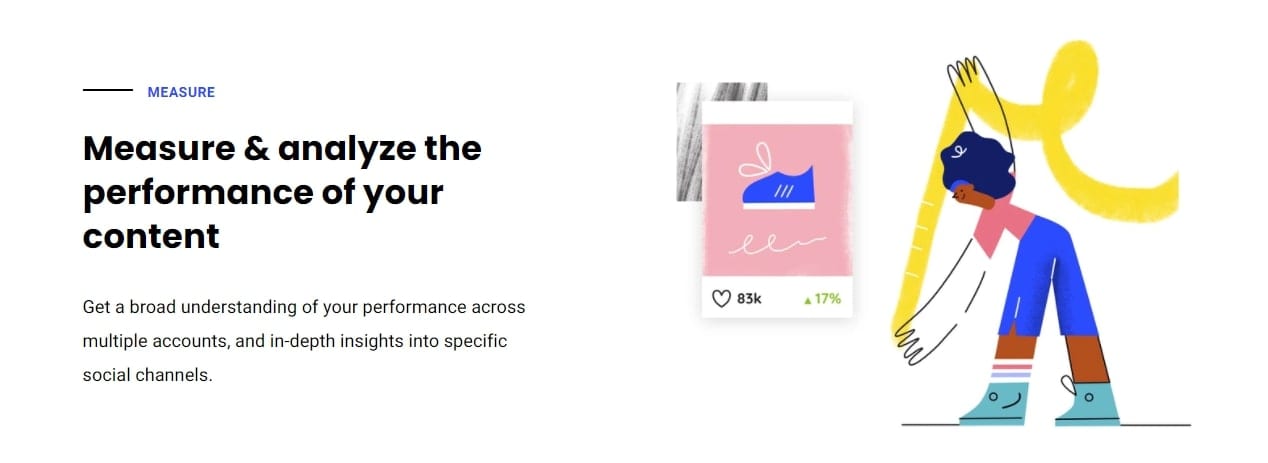Click the paragraph about performance across accounts
Image resolution: width=1268 pixels, height=463 pixels.
point(304,342)
